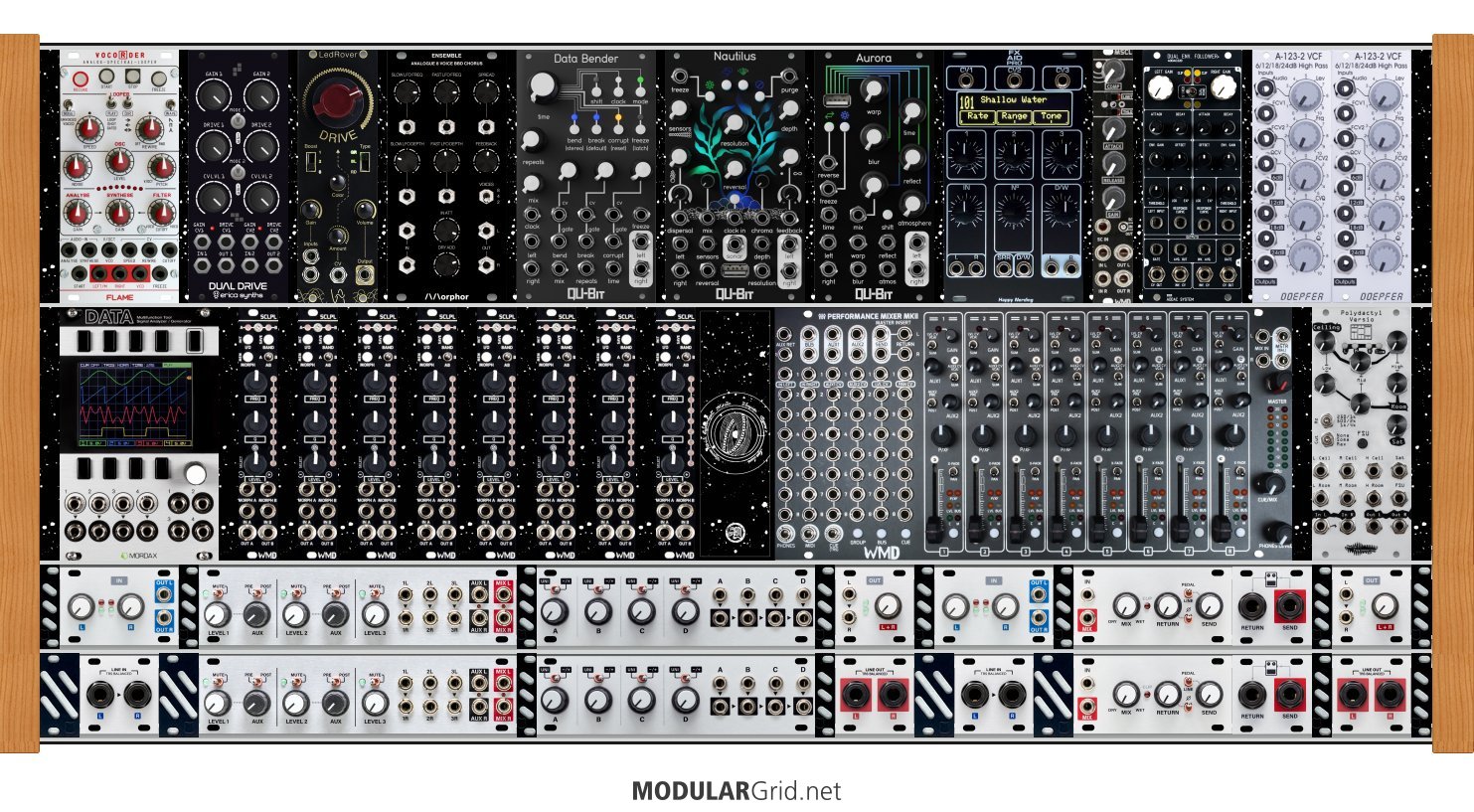Adjust Lev knob on left A-123-2 VCF
Image resolution: width=1474 pixels, height=812 pixels.
pyautogui.click(x=1304, y=96)
